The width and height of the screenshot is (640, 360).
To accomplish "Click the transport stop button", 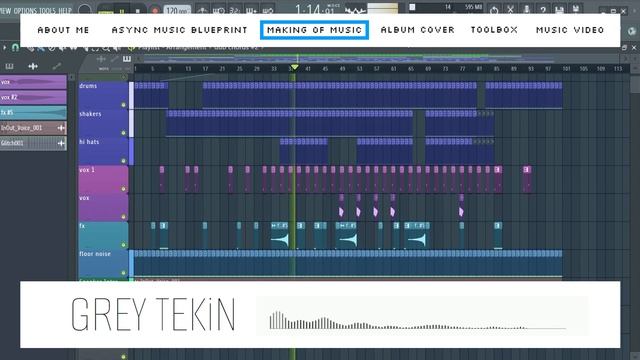I will tap(138, 11).
